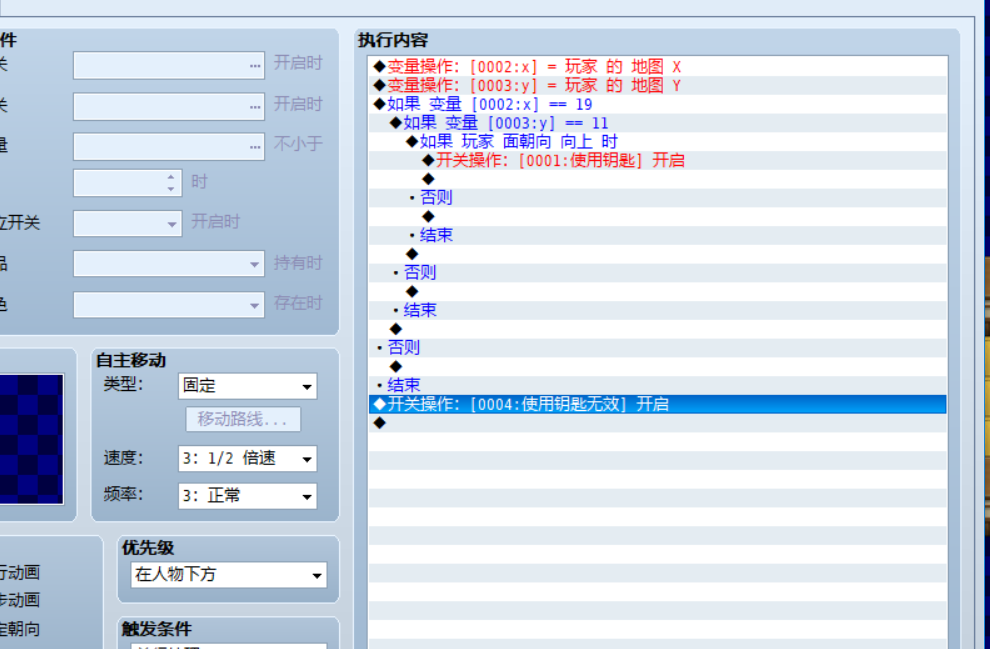Select the empty command line below the highlighted row
The height and width of the screenshot is (649, 990).
click(657, 423)
